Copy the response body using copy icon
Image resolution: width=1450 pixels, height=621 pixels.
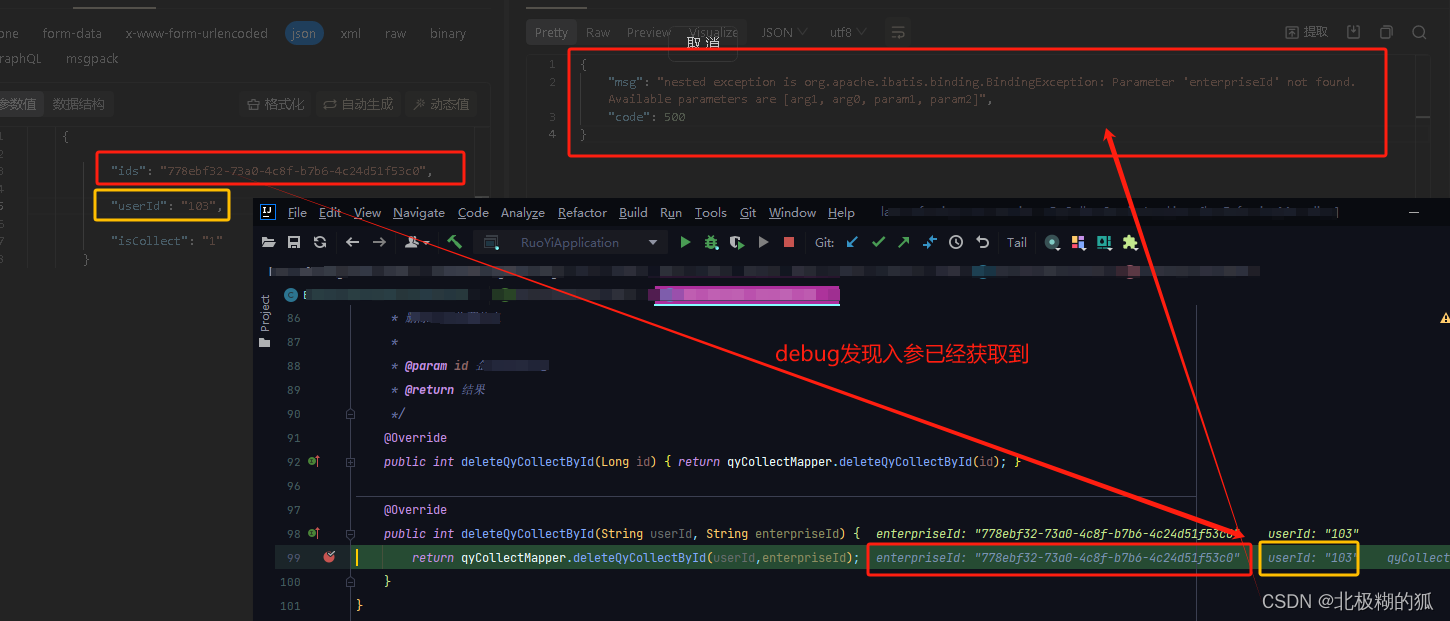coord(1386,31)
